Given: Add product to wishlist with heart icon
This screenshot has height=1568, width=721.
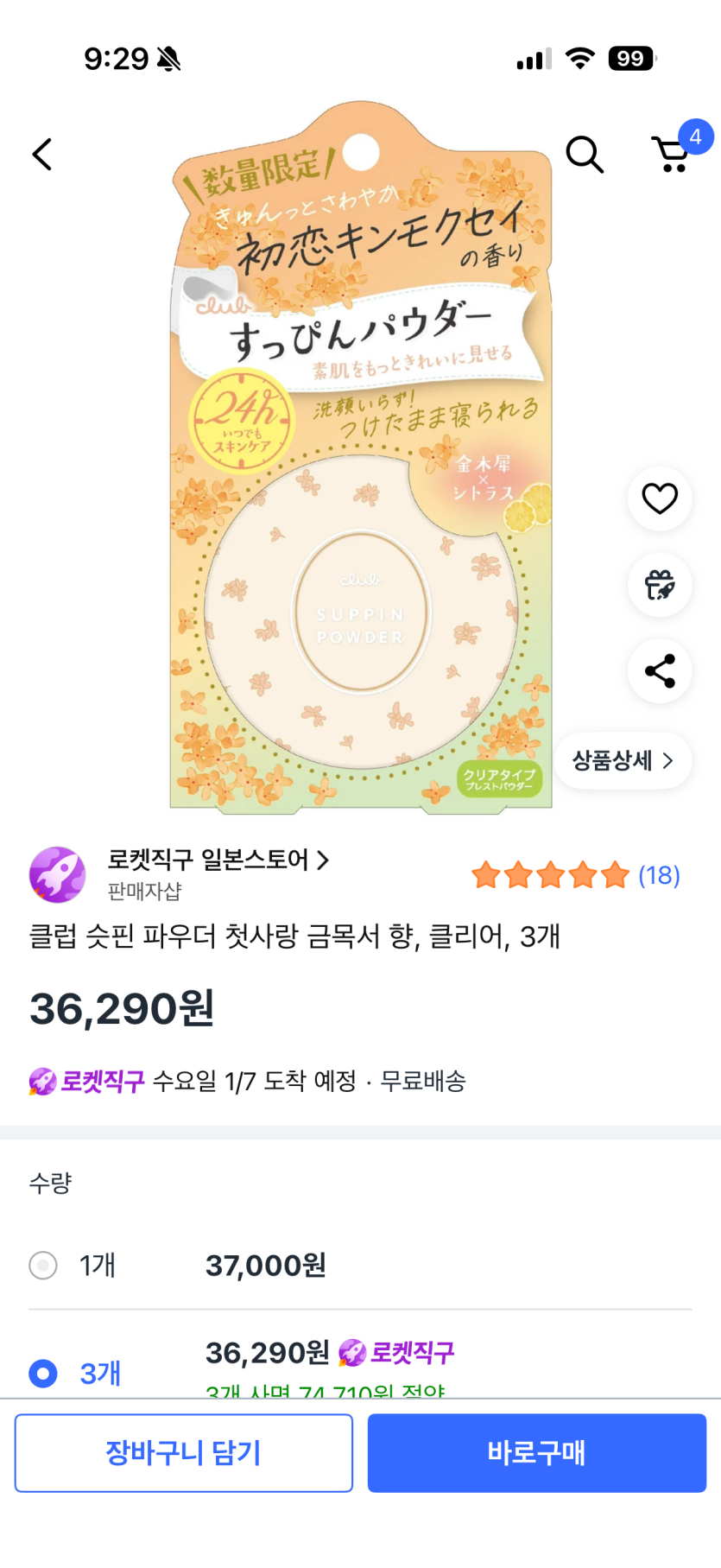Looking at the screenshot, I should [660, 498].
